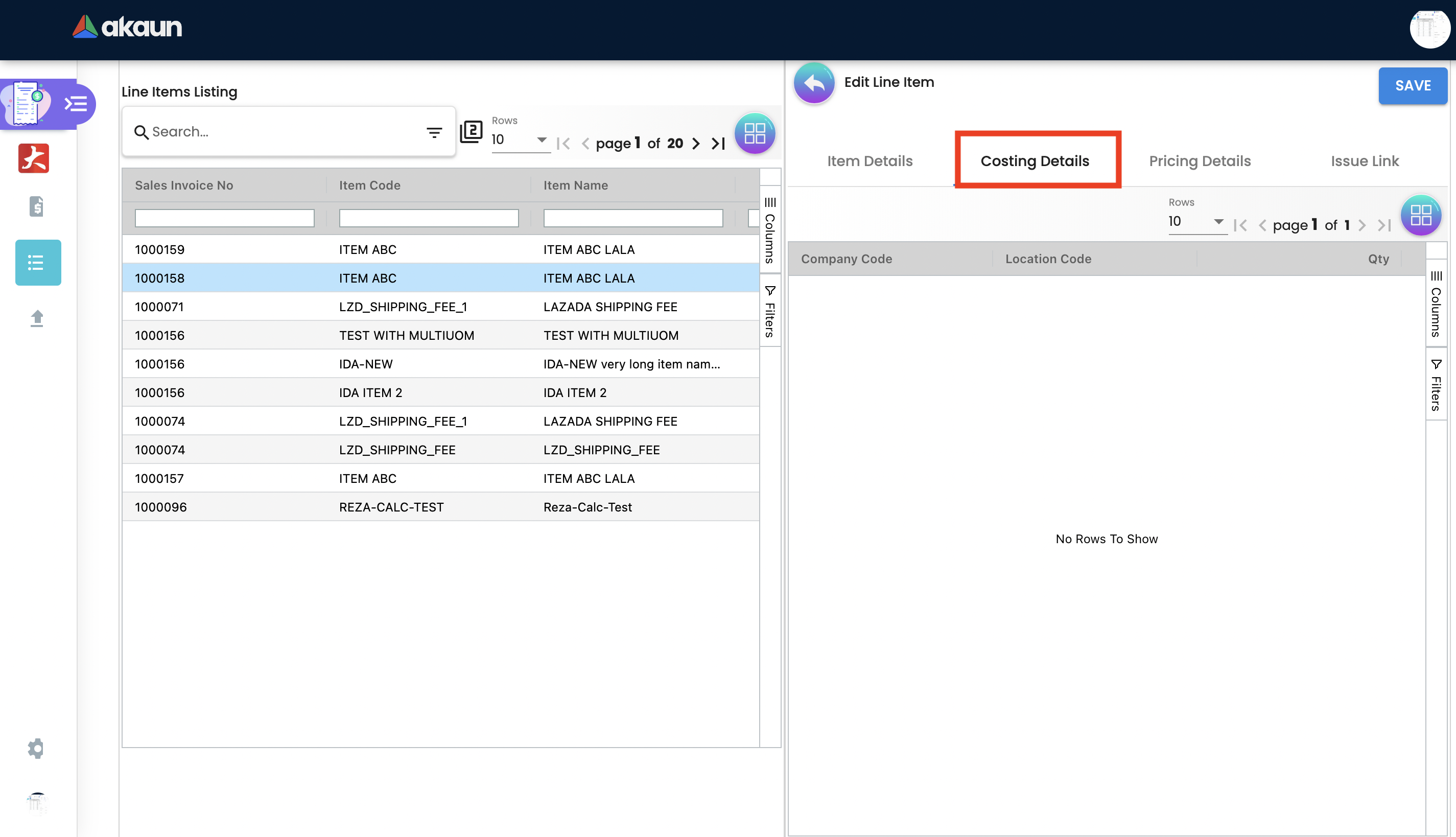Viewport: 1456px width, 837px height.
Task: Switch to the Pricing Details tab
Action: [1199, 161]
